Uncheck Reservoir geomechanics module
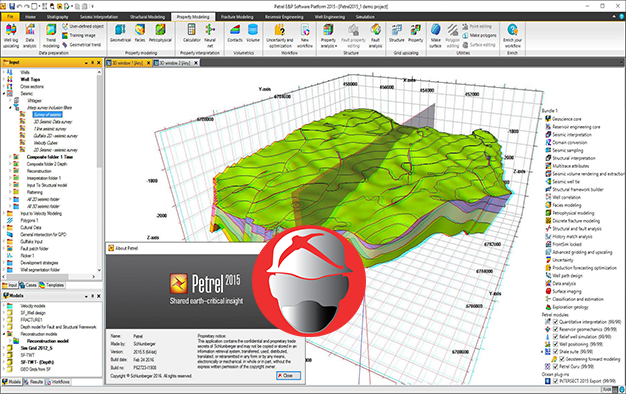 [x=555, y=329]
